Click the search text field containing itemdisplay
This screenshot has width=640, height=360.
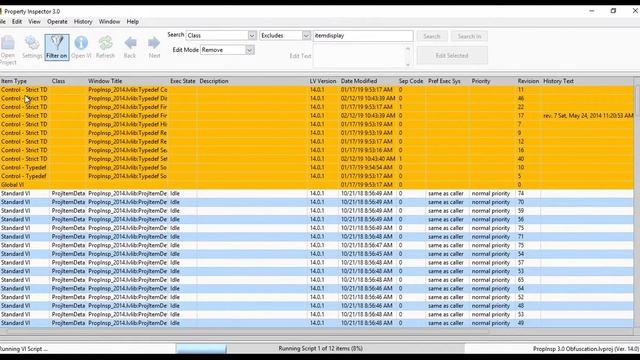pyautogui.click(x=363, y=36)
